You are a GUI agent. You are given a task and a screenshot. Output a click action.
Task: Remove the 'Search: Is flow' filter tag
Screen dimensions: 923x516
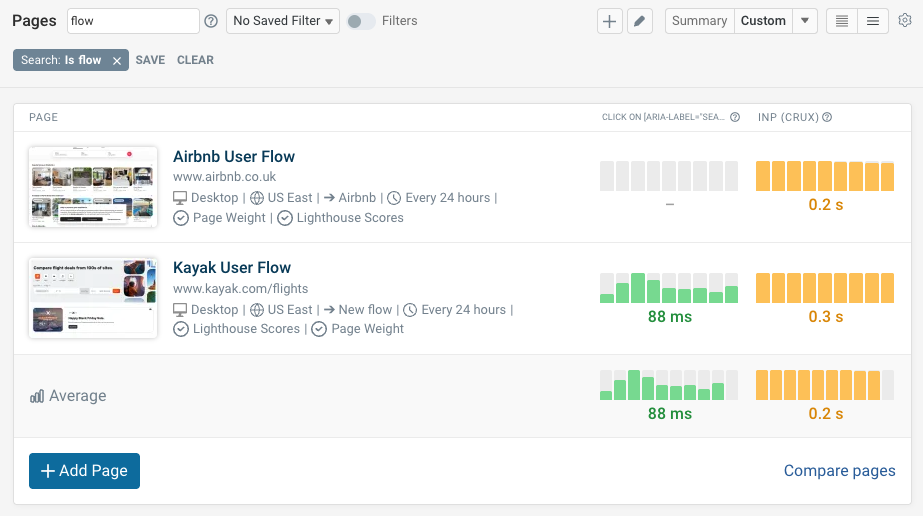117,61
